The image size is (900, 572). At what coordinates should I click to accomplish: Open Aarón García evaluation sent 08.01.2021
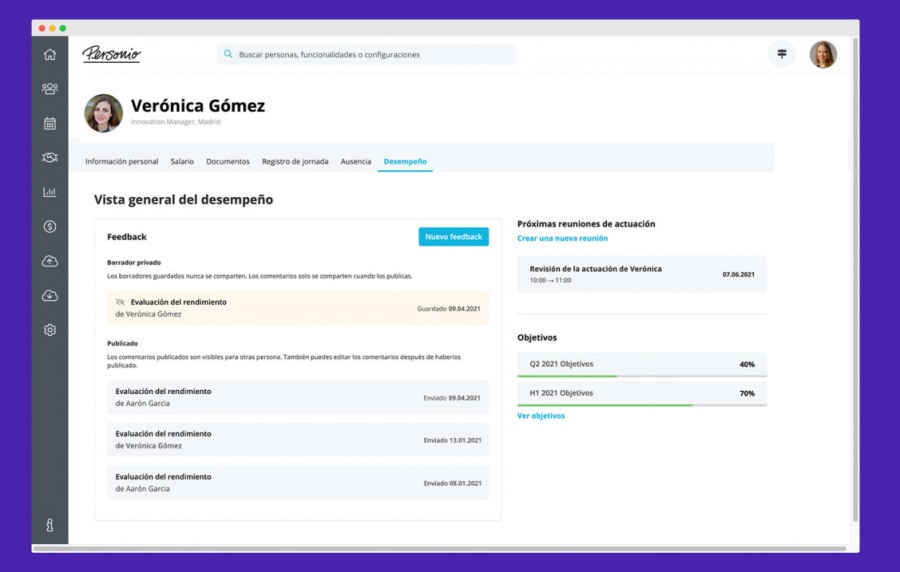(x=298, y=482)
